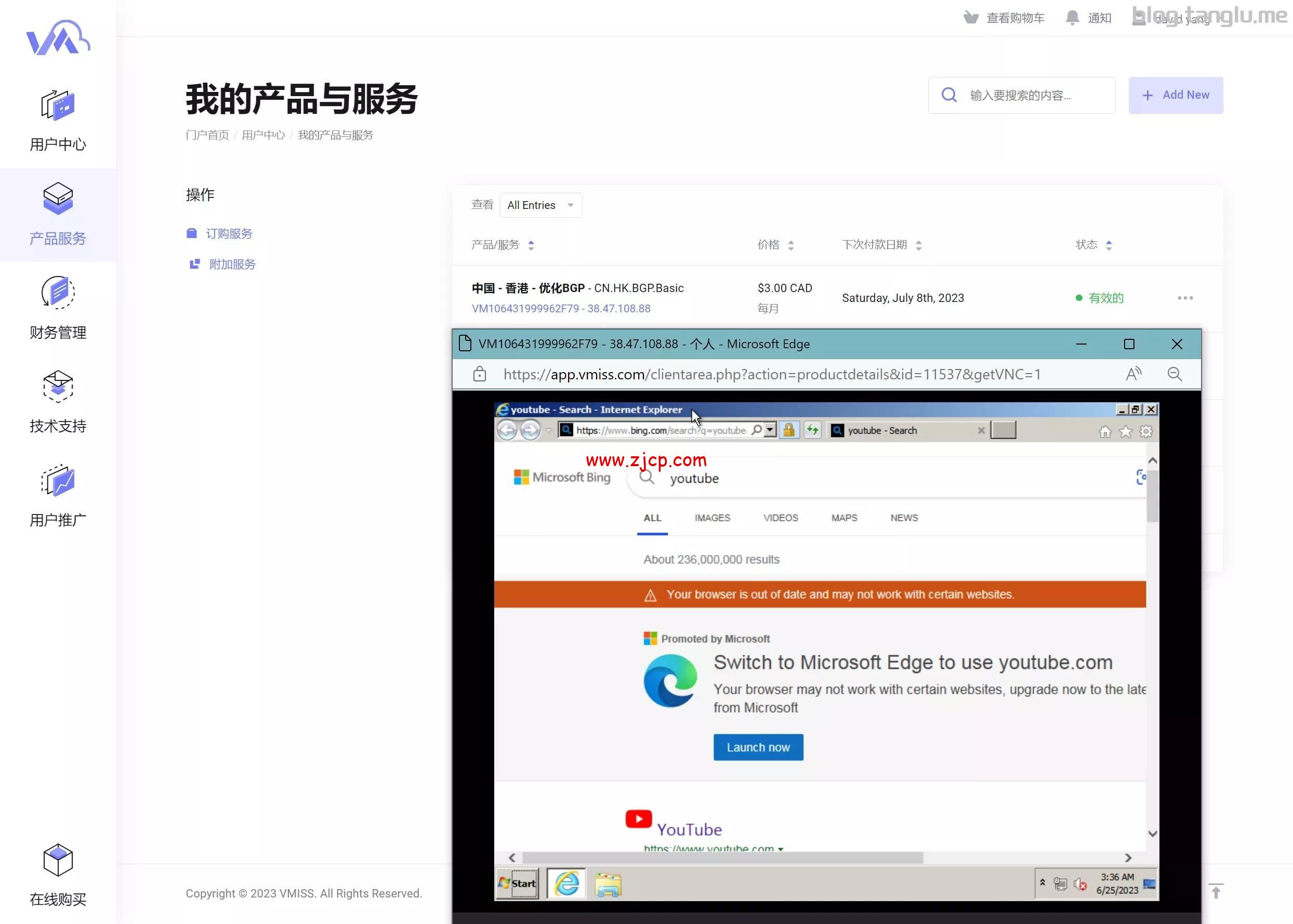This screenshot has height=924, width=1293.
Task: Click the Internet Explorer forward arrow
Action: 530,430
